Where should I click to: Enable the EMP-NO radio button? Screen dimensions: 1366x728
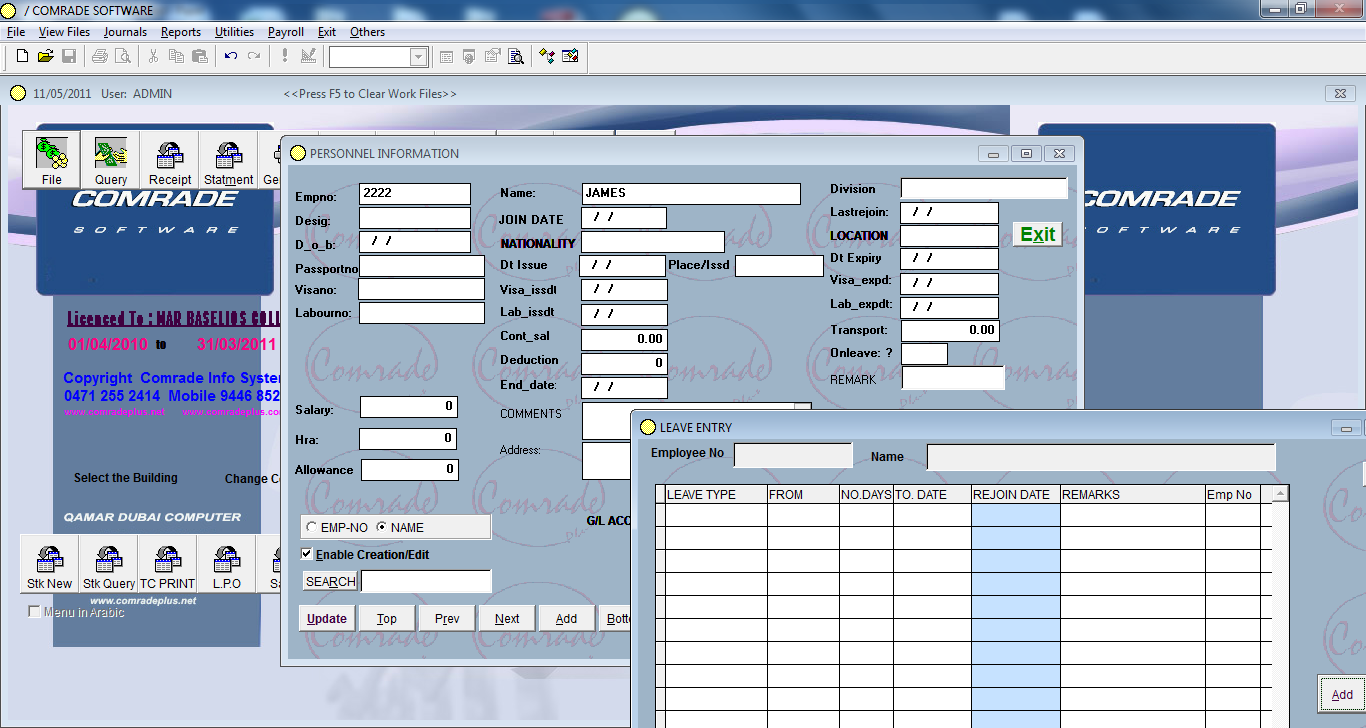coord(312,528)
